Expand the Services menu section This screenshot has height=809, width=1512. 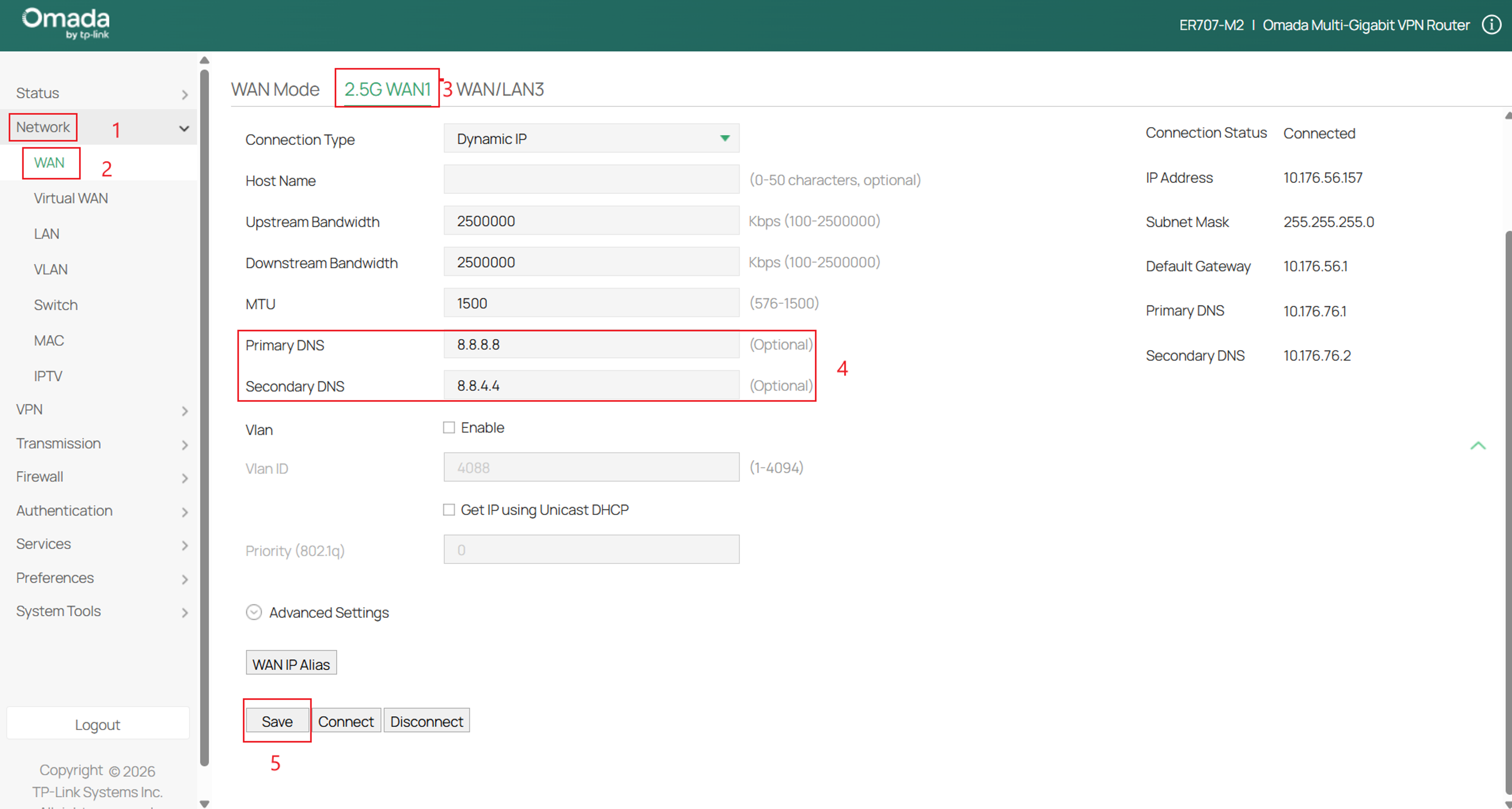99,544
